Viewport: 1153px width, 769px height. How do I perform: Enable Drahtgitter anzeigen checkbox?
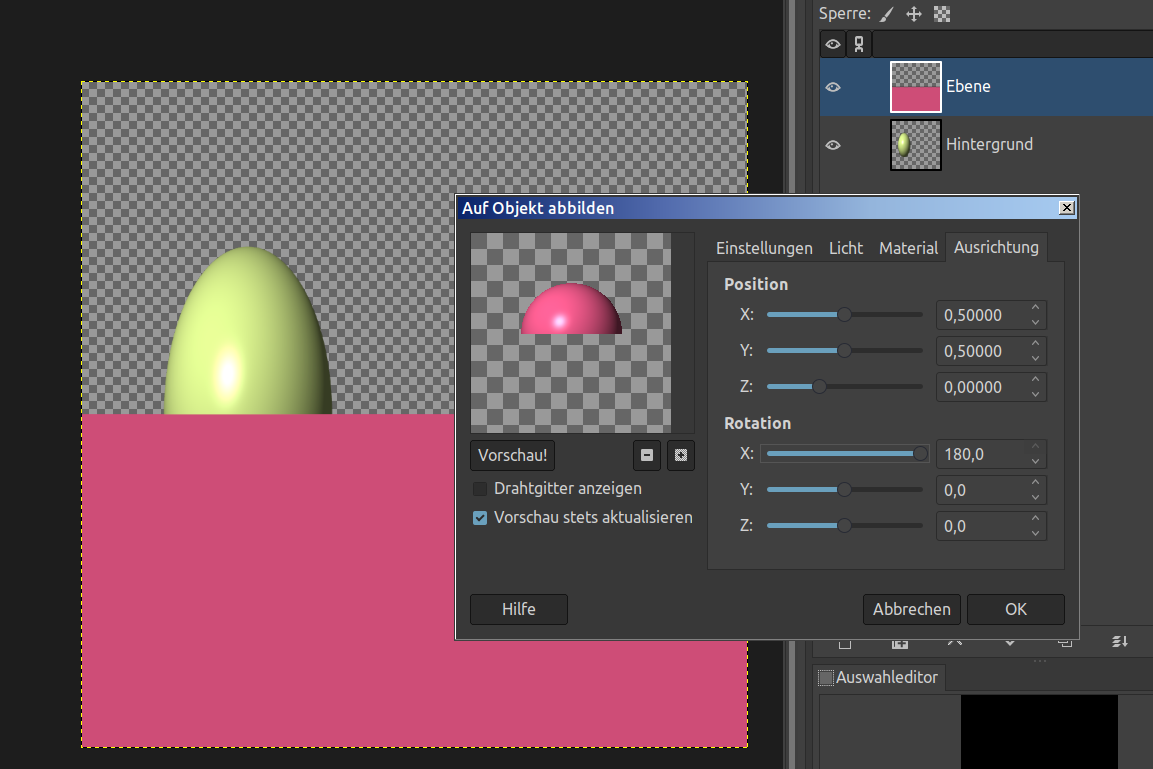480,489
